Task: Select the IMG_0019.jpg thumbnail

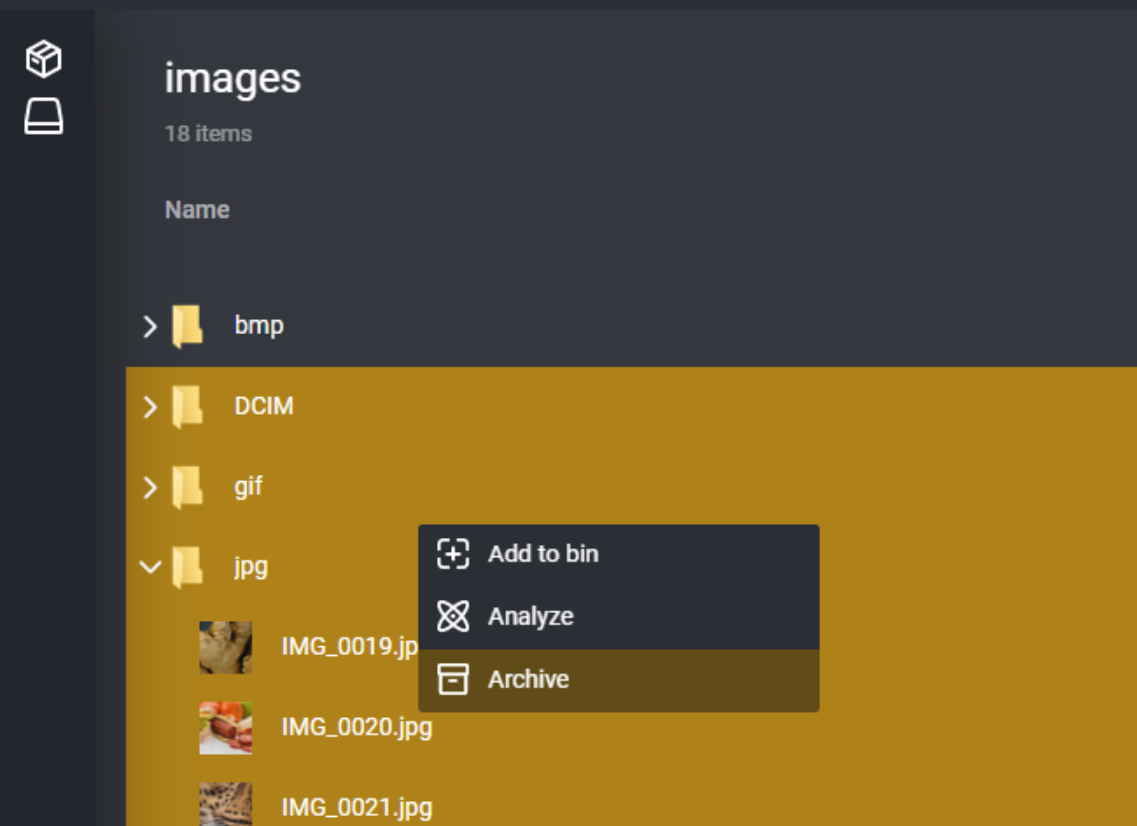Action: tap(226, 647)
